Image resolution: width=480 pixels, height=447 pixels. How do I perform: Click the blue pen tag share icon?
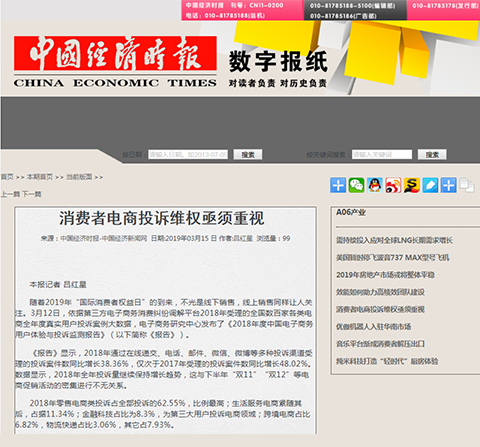coord(430,185)
